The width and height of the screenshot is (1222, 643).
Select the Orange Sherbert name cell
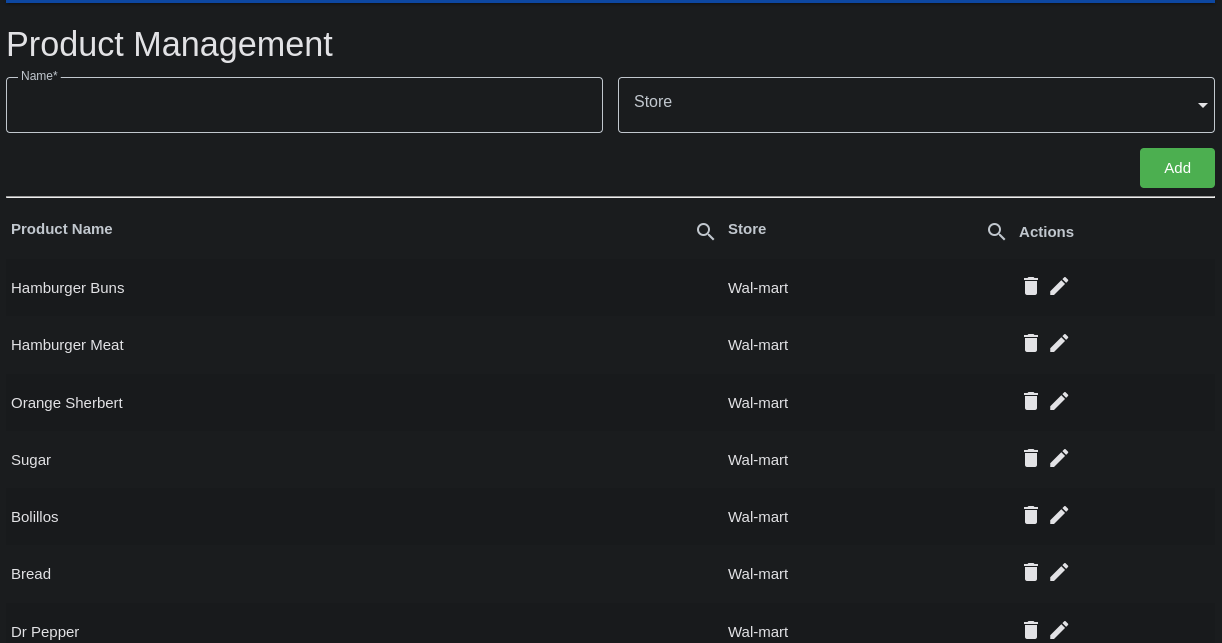pyautogui.click(x=67, y=403)
